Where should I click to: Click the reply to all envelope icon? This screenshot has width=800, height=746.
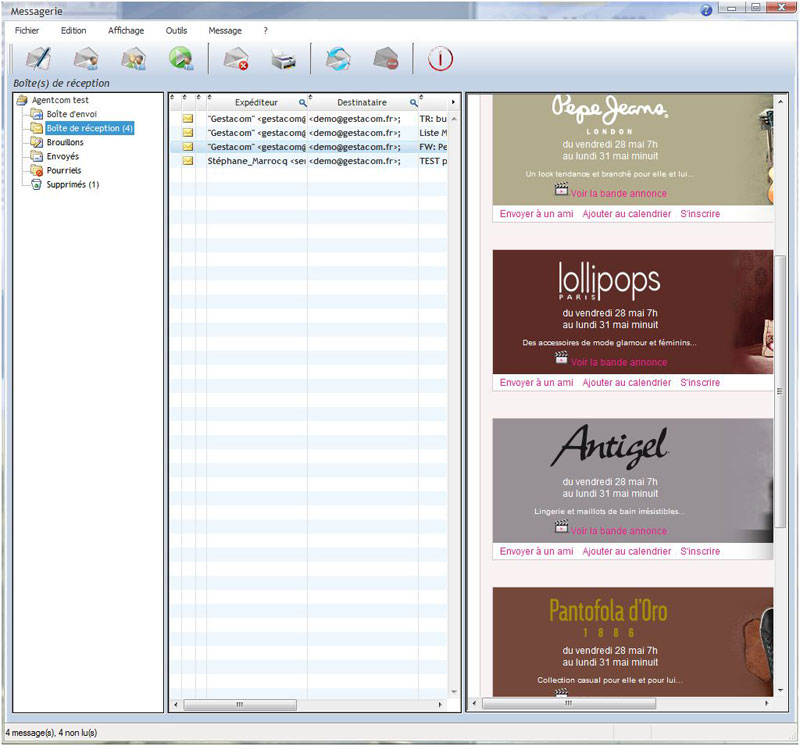pos(134,58)
